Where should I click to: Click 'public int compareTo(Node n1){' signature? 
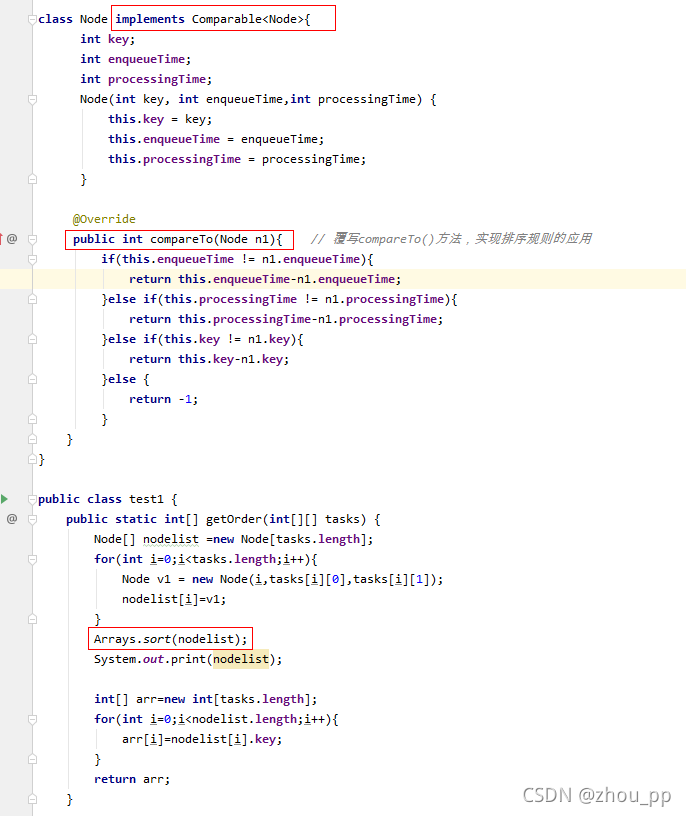point(177,239)
